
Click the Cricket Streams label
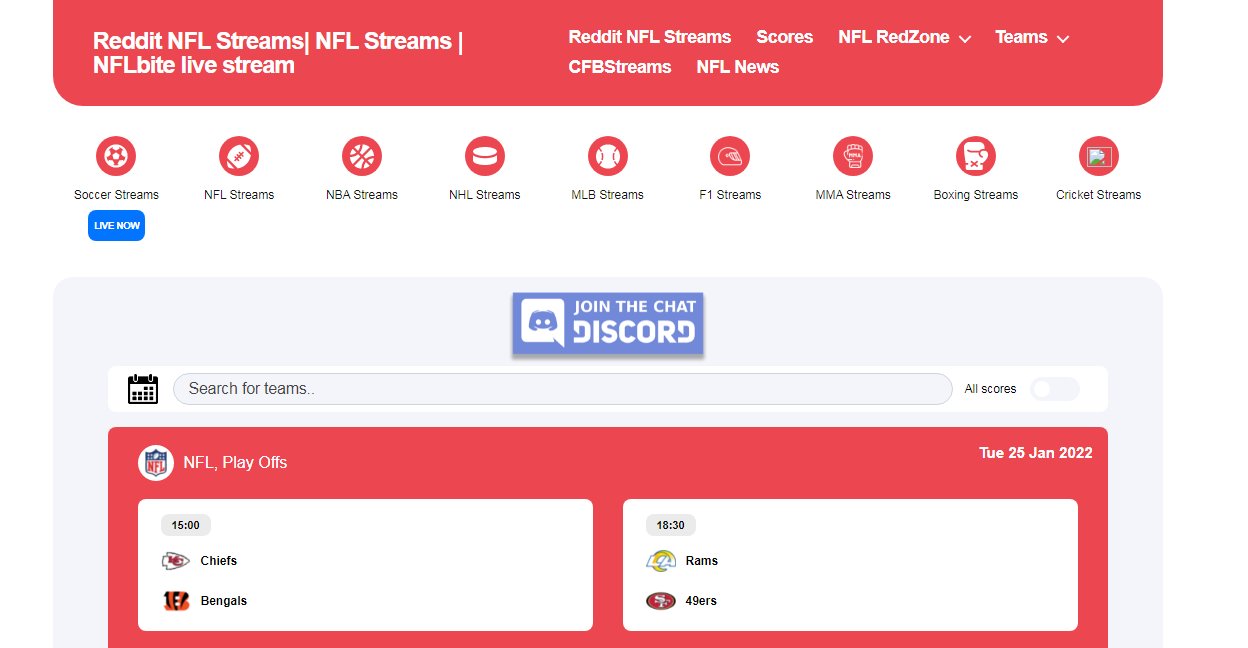[x=1099, y=195]
